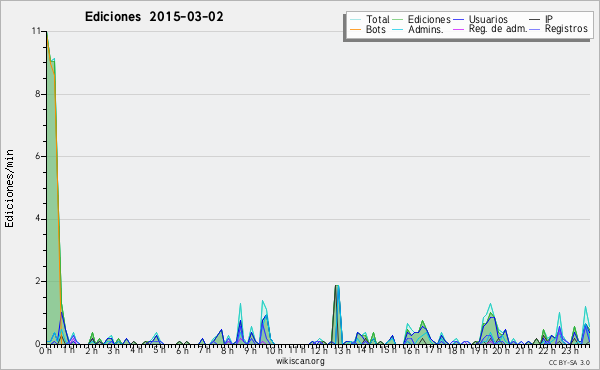The image size is (600, 370).
Task: Click the light cyan Total legend line
Action: coord(355,20)
